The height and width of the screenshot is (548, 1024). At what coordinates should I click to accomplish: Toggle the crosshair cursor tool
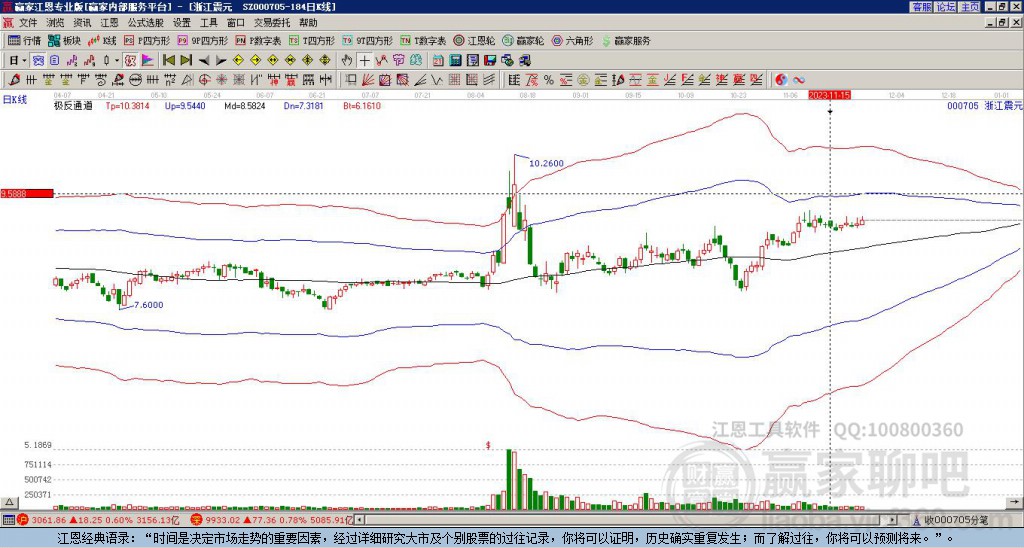click(x=364, y=61)
